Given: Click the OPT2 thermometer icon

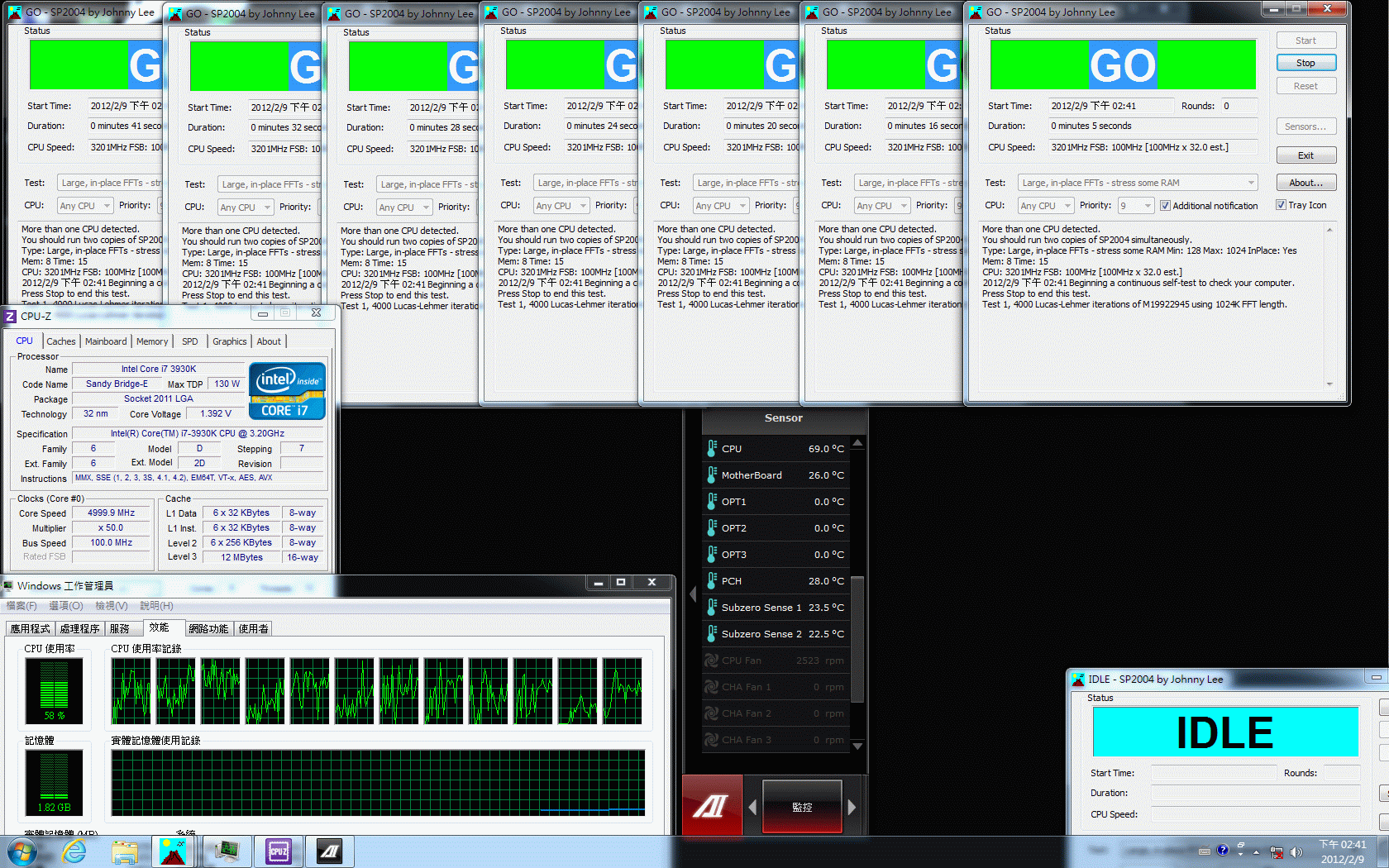Looking at the screenshot, I should (712, 527).
